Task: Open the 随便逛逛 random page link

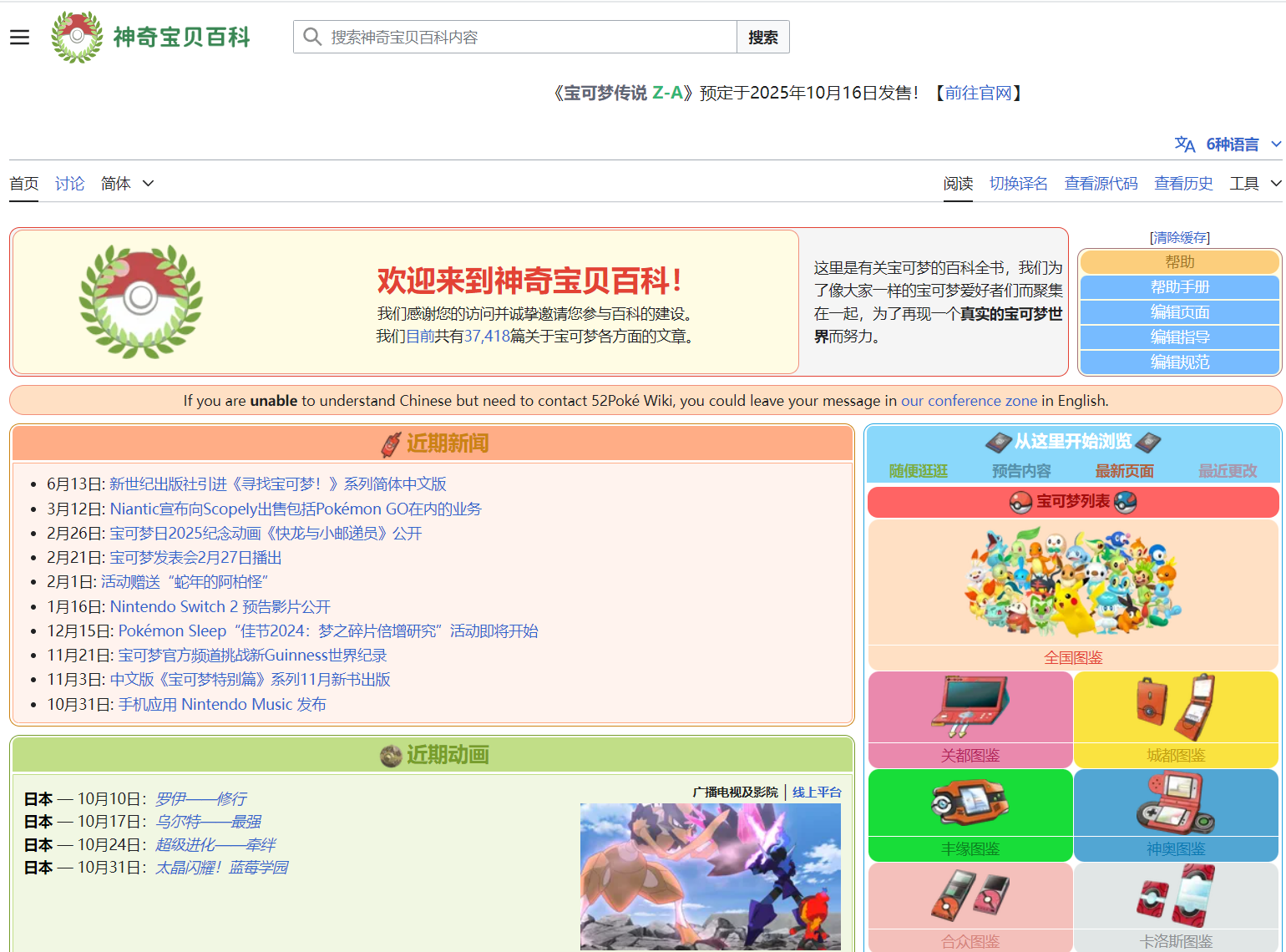Action: pyautogui.click(x=918, y=471)
